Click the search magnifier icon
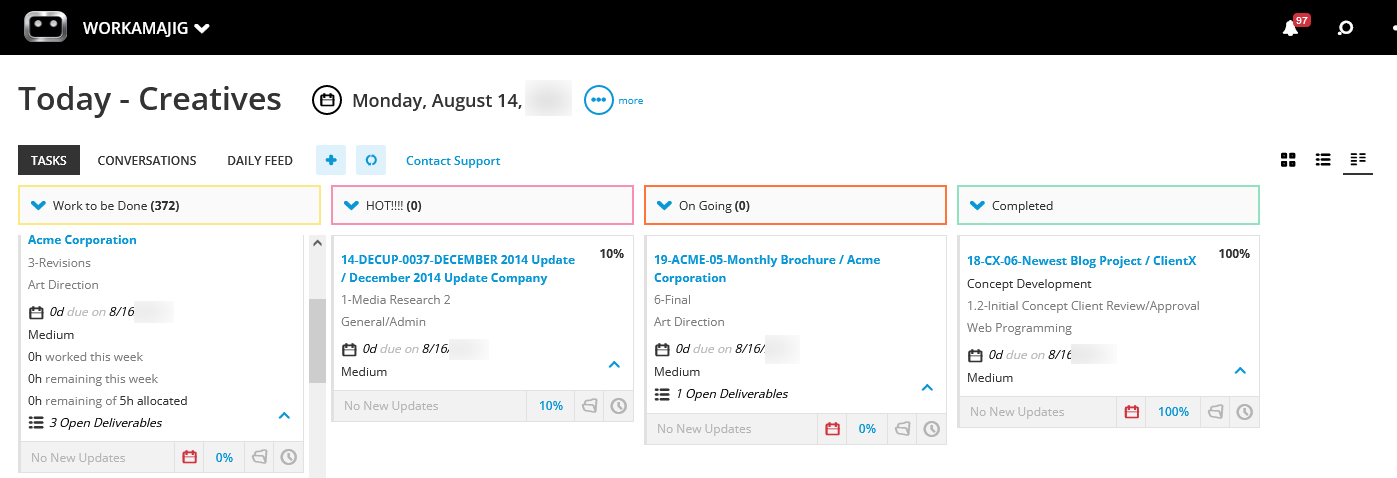1397x478 pixels. click(x=1346, y=28)
